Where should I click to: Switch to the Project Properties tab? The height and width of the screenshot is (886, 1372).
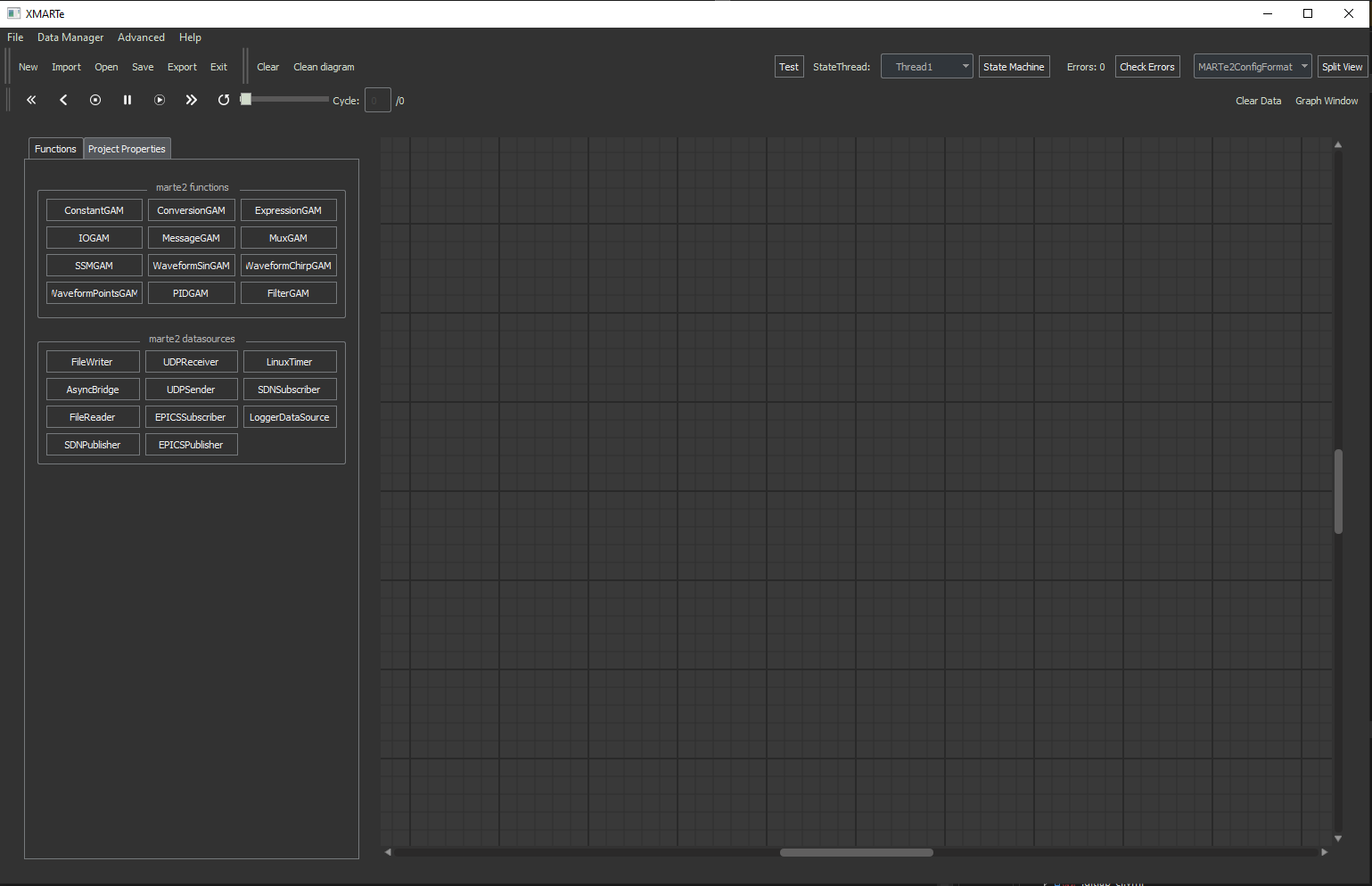click(127, 149)
